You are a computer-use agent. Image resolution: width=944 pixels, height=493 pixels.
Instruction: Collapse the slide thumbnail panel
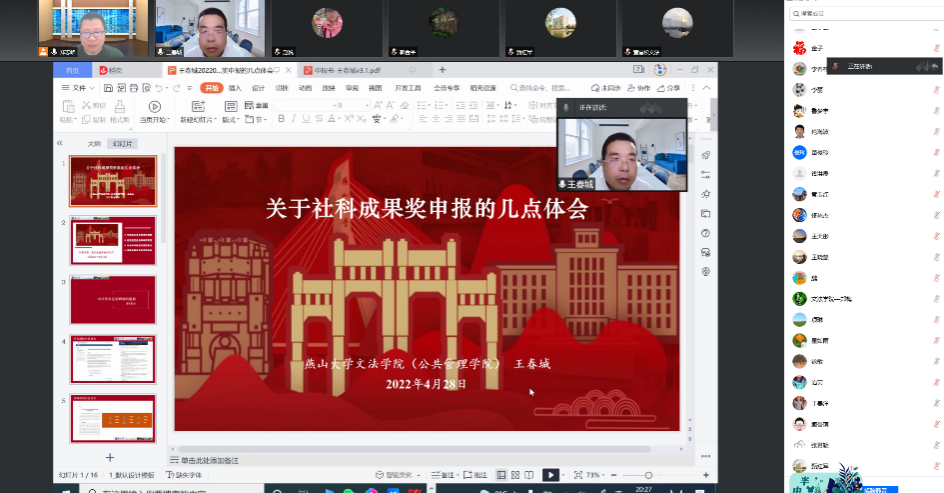click(61, 143)
